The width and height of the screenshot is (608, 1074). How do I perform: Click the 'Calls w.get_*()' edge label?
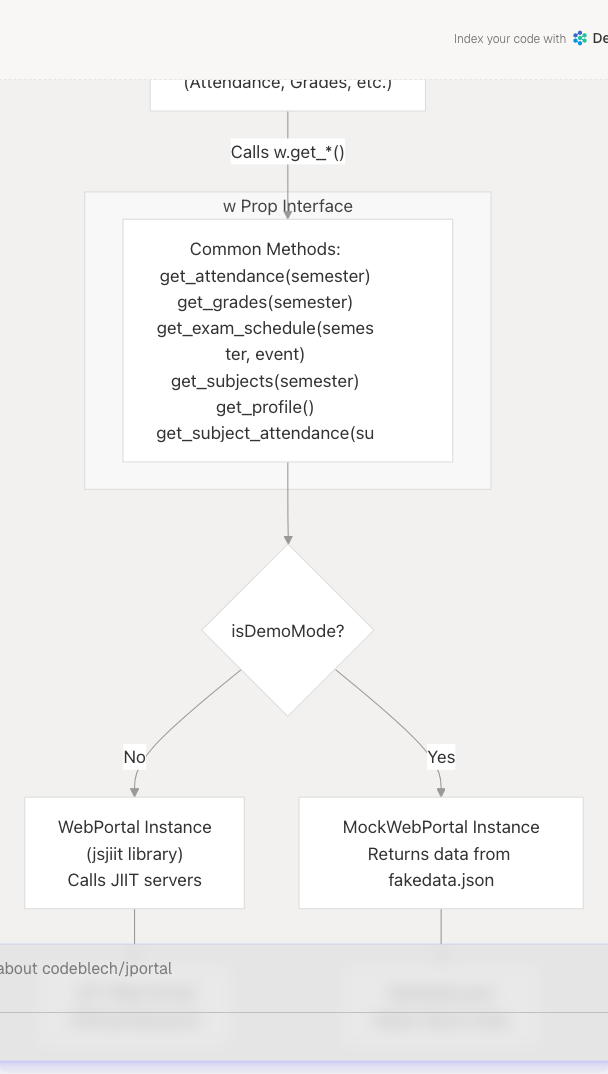tap(288, 152)
